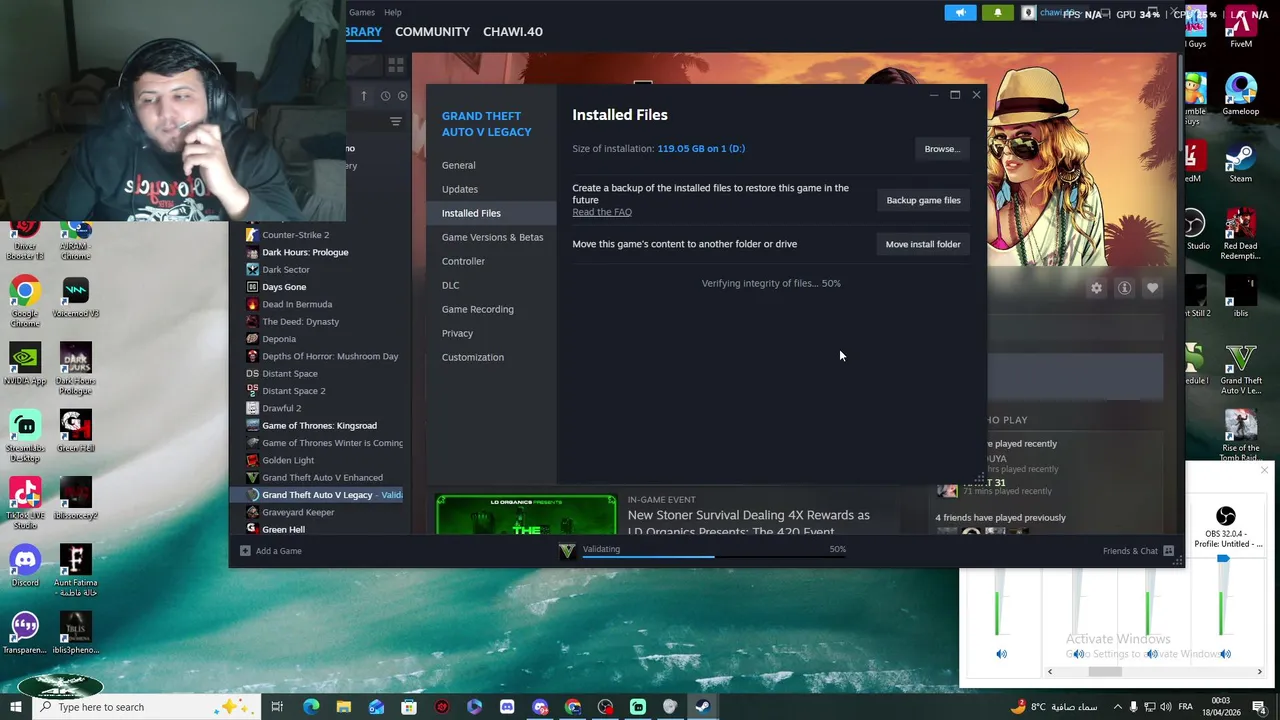Select DLC in properties sidebar
The image size is (1280, 720).
point(451,285)
